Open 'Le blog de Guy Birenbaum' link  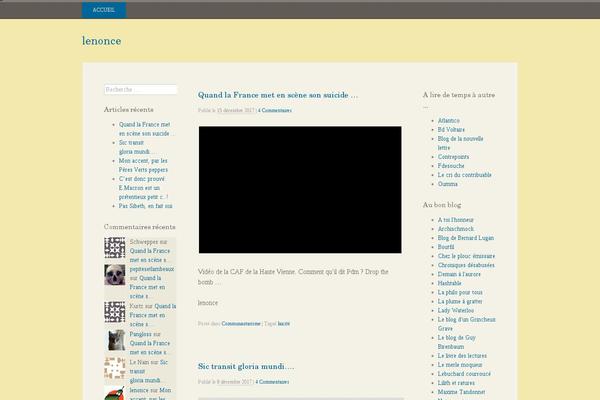click(457, 342)
